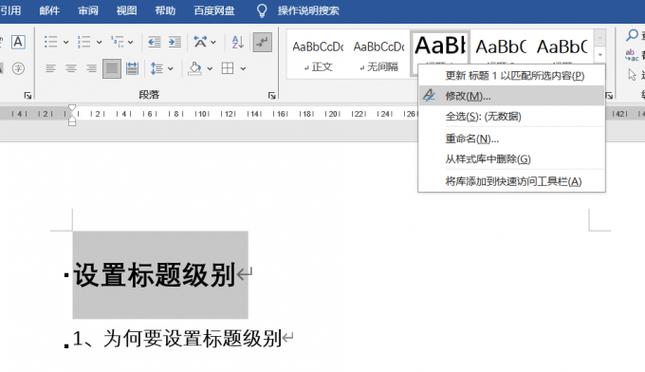
Task: Click the shading paint bucket icon
Action: pyautogui.click(x=195, y=68)
